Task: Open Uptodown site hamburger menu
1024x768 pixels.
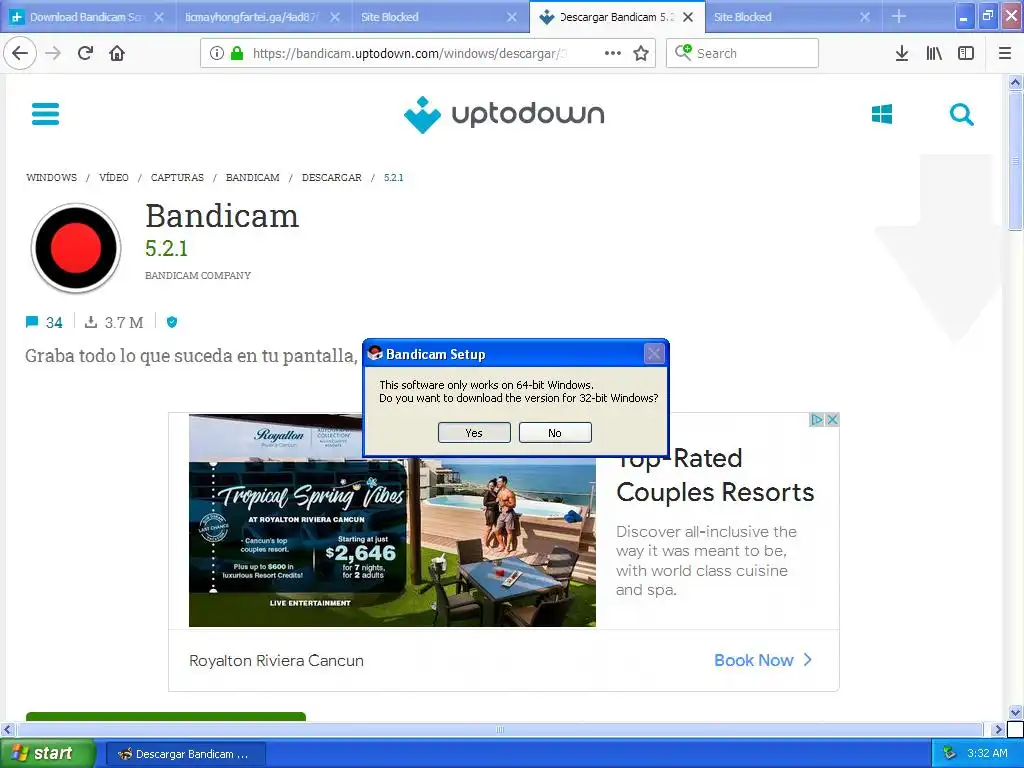Action: pyautogui.click(x=46, y=114)
